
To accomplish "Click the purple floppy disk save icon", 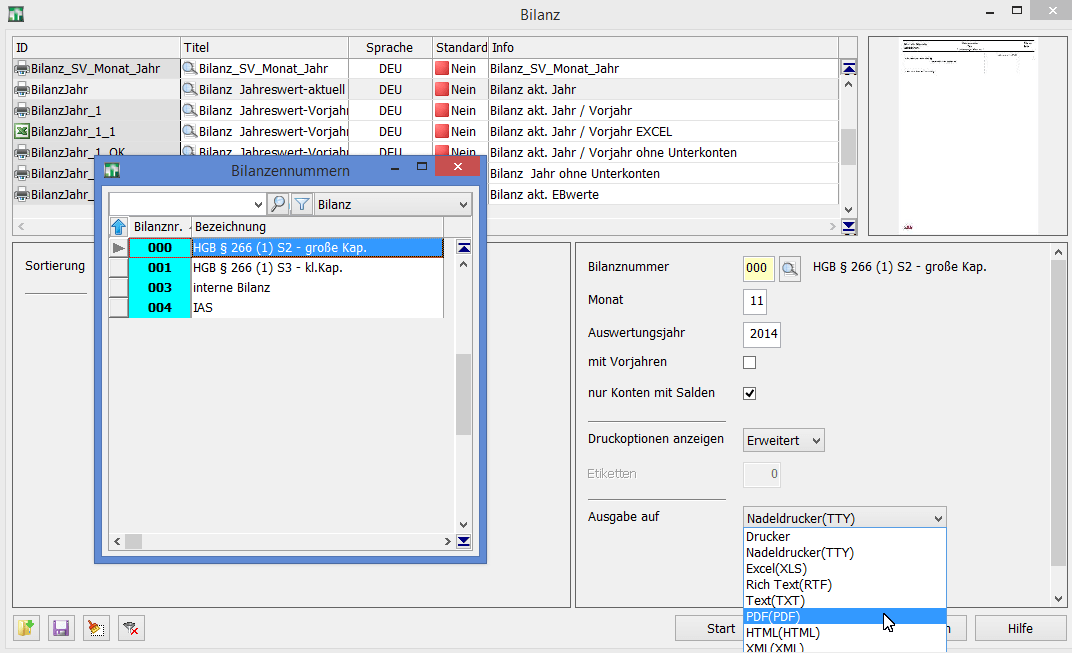I will pos(60,628).
